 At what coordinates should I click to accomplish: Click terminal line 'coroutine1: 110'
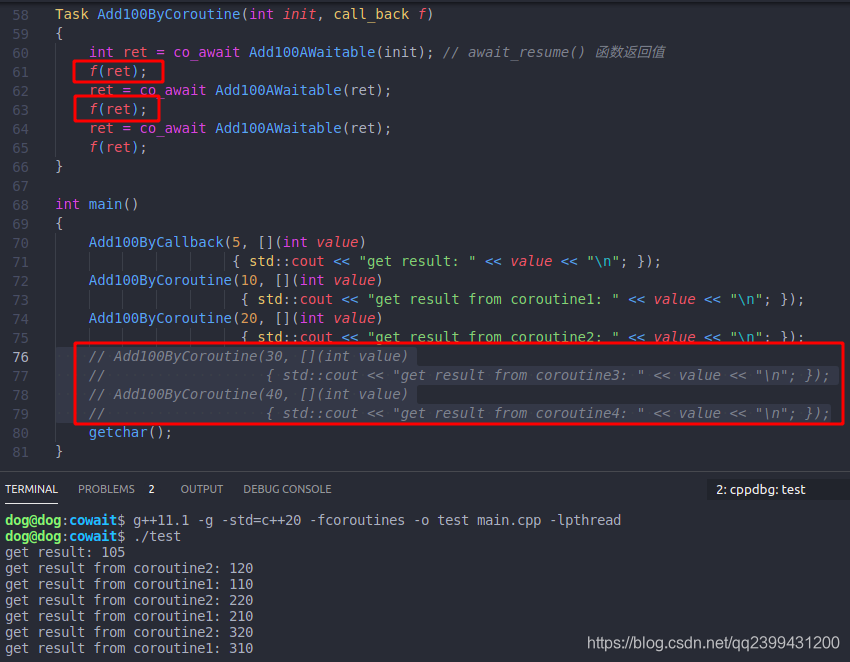pos(129,584)
